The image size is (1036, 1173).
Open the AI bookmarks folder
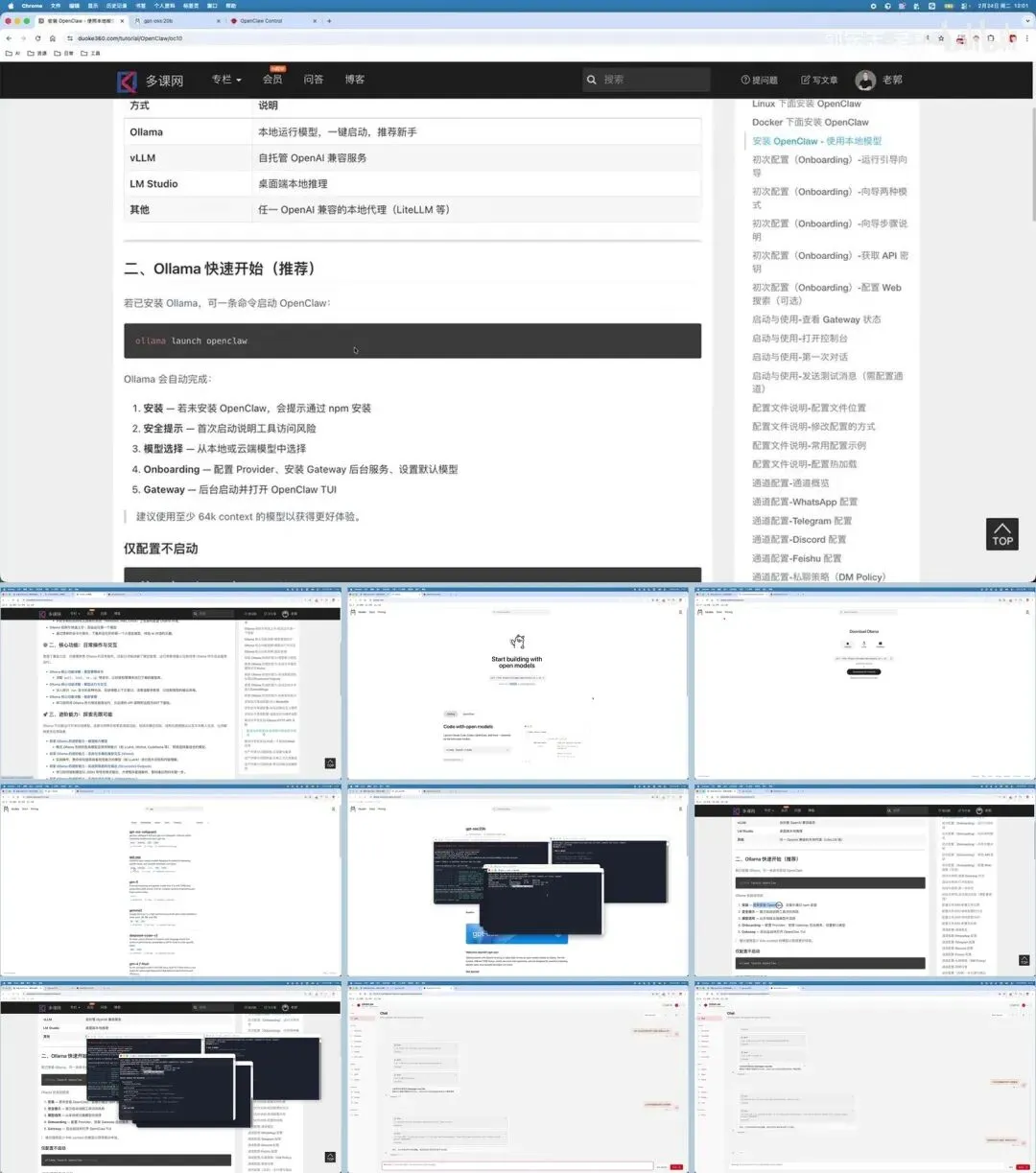click(13, 53)
